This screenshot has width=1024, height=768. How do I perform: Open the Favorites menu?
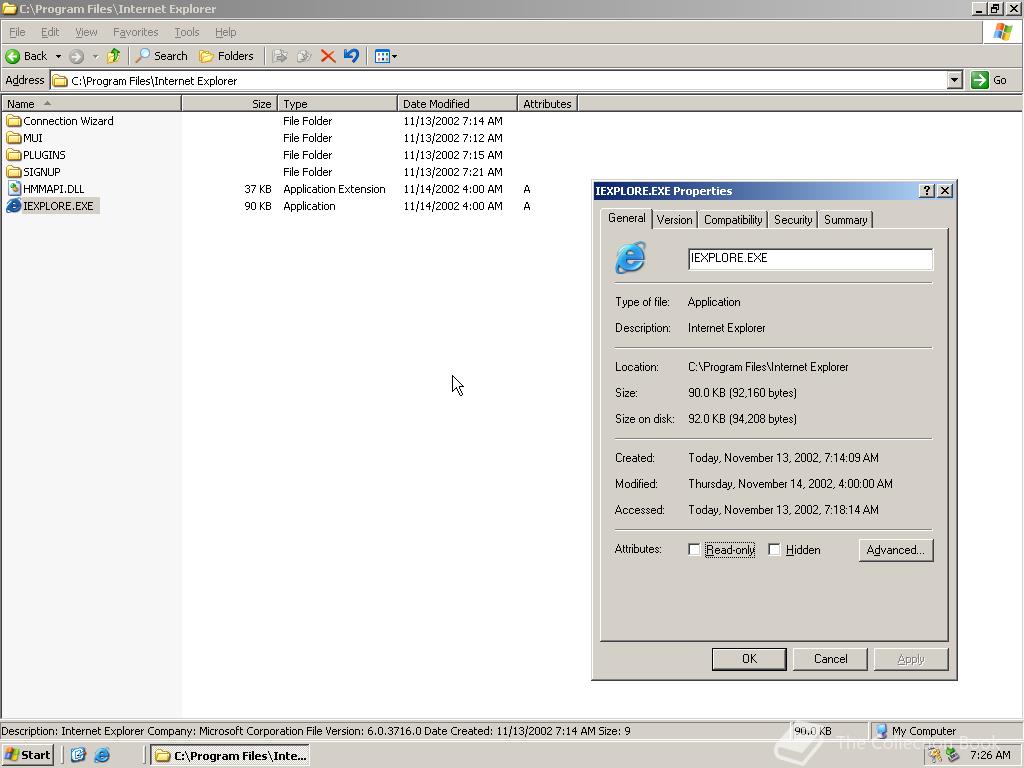tap(135, 32)
